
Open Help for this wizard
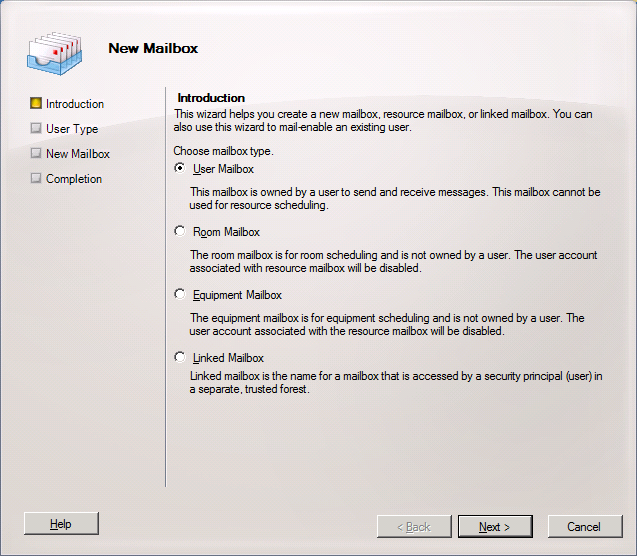(x=61, y=524)
